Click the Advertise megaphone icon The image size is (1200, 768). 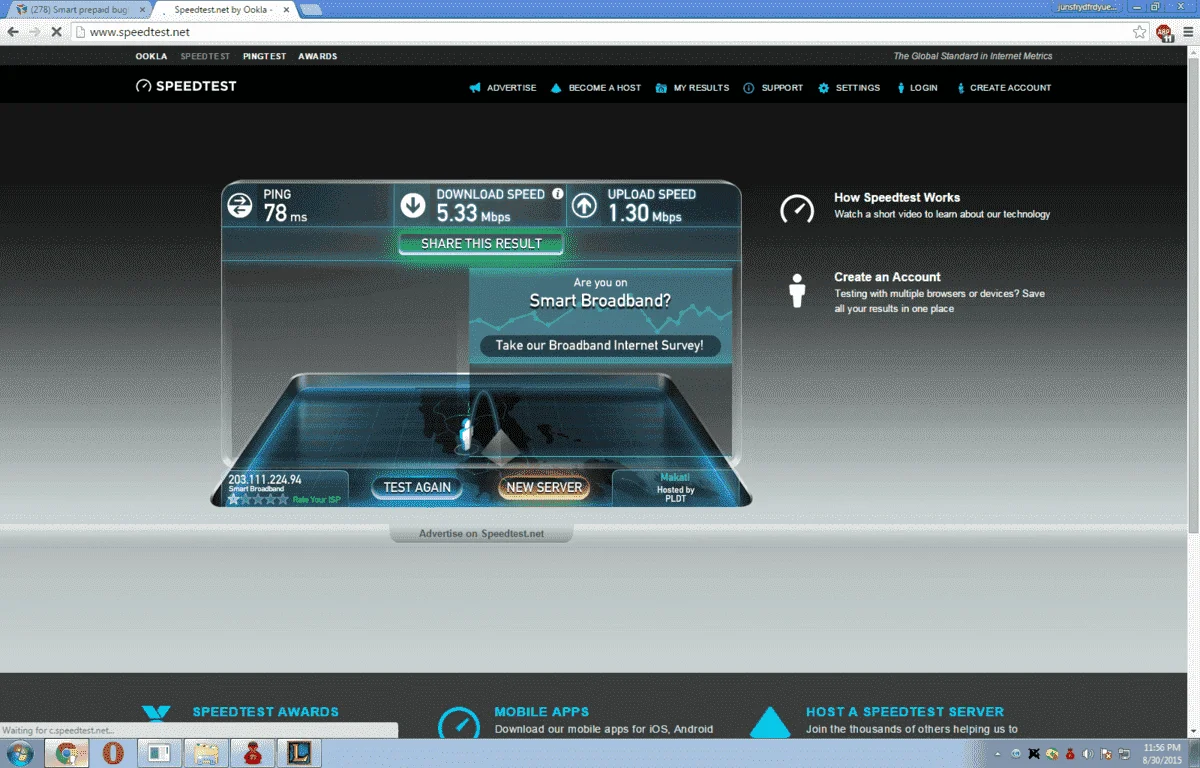pos(475,88)
